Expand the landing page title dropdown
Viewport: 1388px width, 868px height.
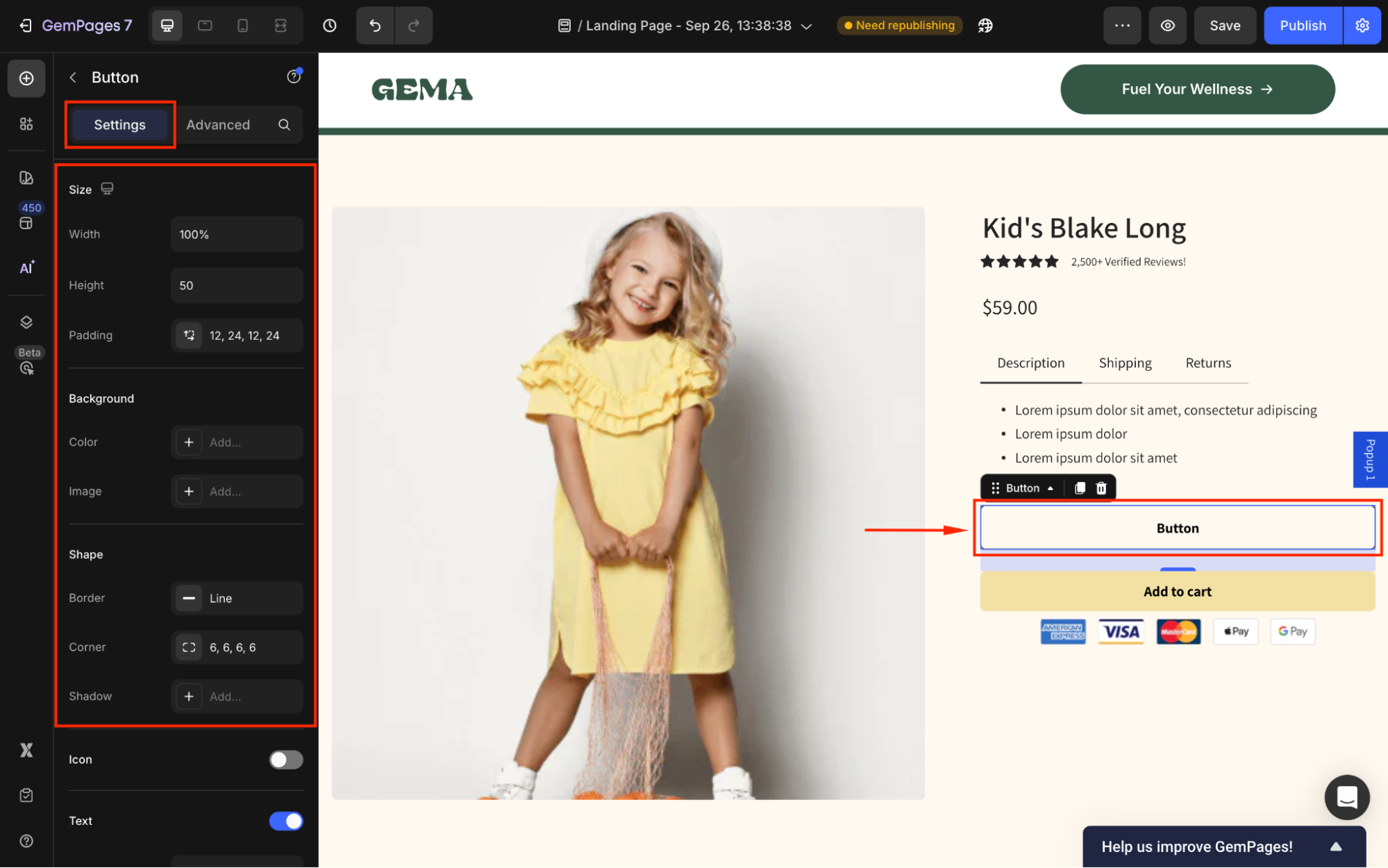[806, 26]
